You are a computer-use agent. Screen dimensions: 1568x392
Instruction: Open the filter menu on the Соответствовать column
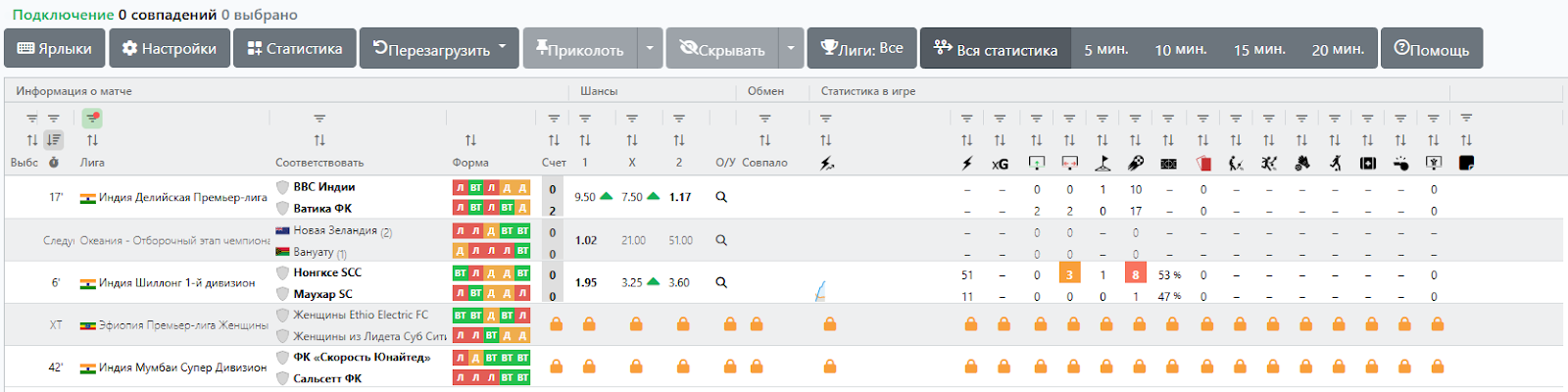[x=319, y=119]
